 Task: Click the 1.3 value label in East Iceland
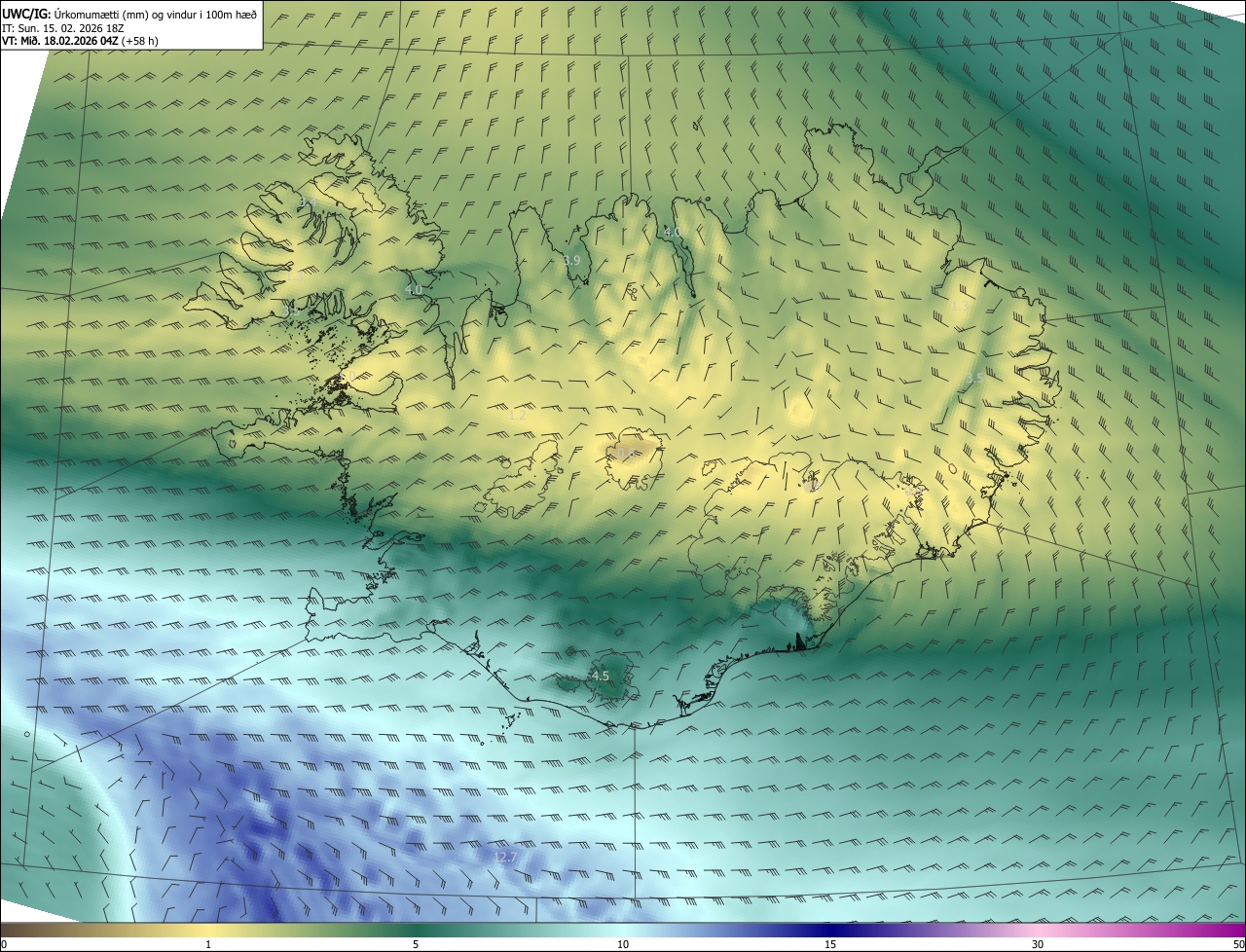point(960,306)
